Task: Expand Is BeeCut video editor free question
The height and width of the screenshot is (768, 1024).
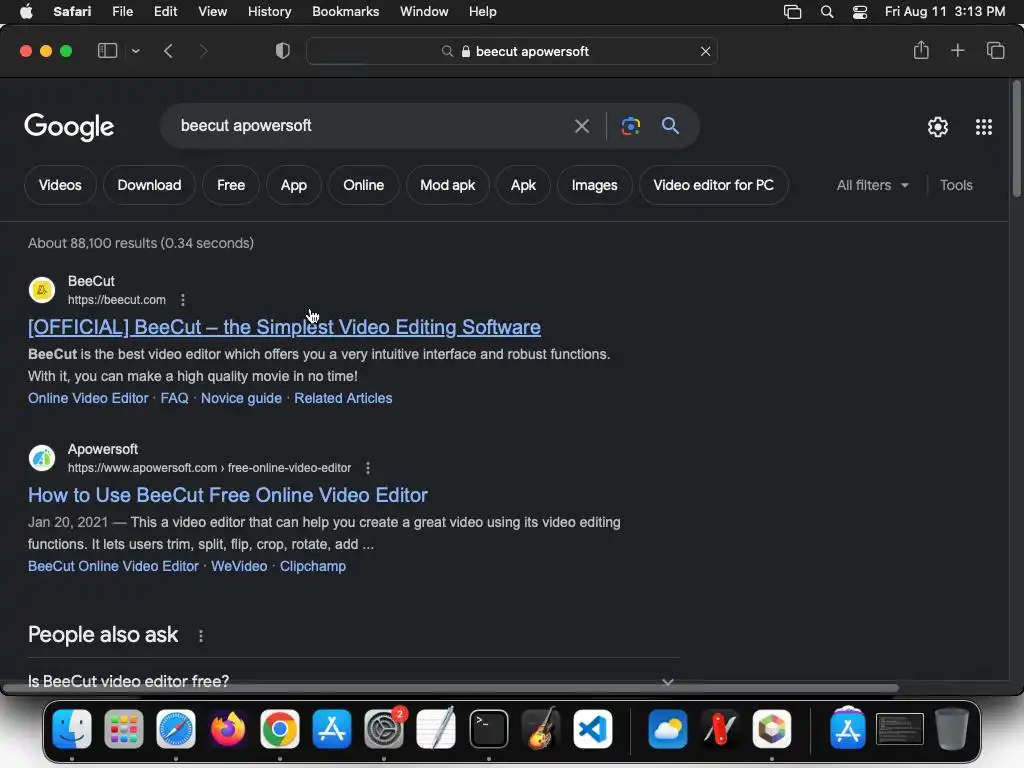Action: pos(353,681)
